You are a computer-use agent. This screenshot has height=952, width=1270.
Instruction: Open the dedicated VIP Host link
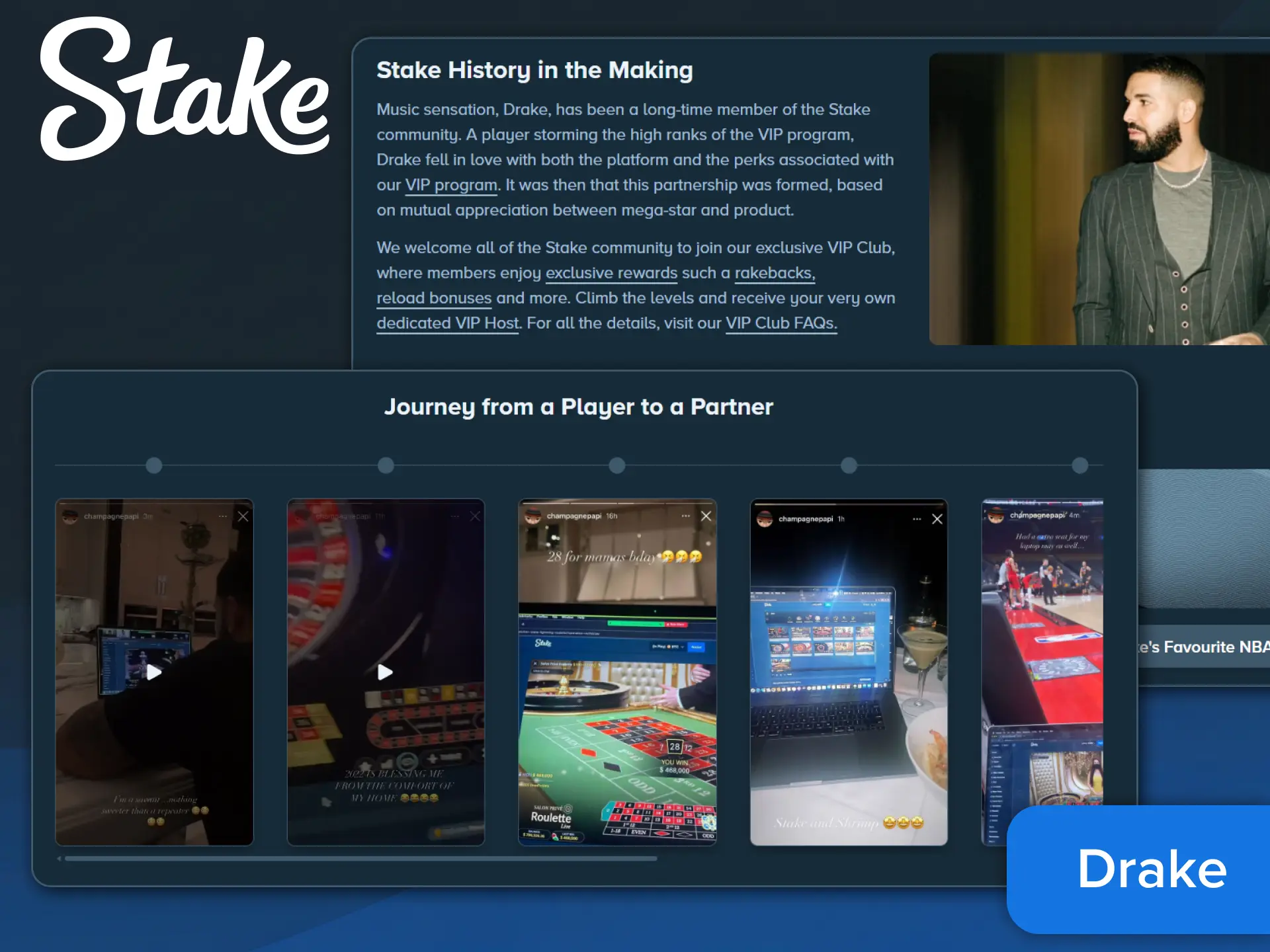point(448,323)
